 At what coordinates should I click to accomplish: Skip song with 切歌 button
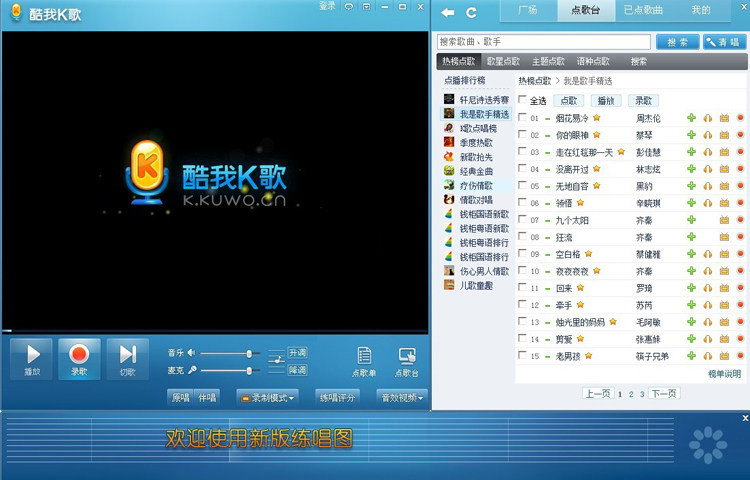127,360
